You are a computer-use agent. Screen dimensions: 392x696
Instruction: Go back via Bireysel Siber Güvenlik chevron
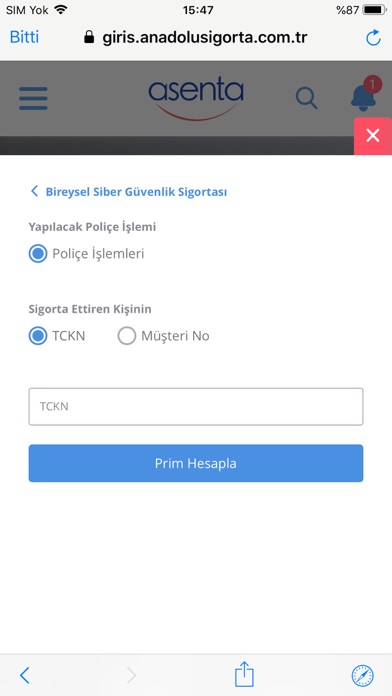pos(34,191)
